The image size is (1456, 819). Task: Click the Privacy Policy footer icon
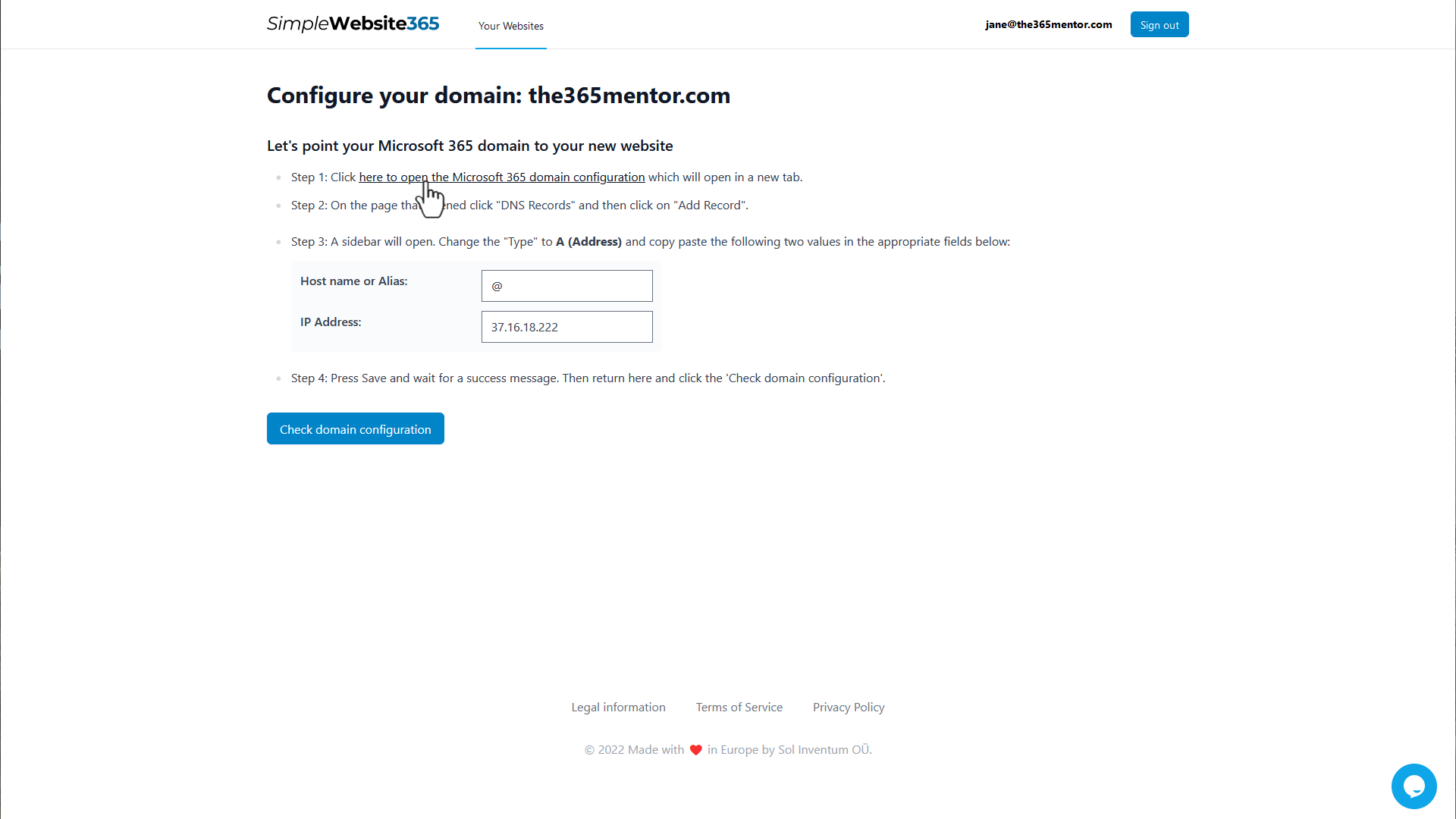pos(849,707)
